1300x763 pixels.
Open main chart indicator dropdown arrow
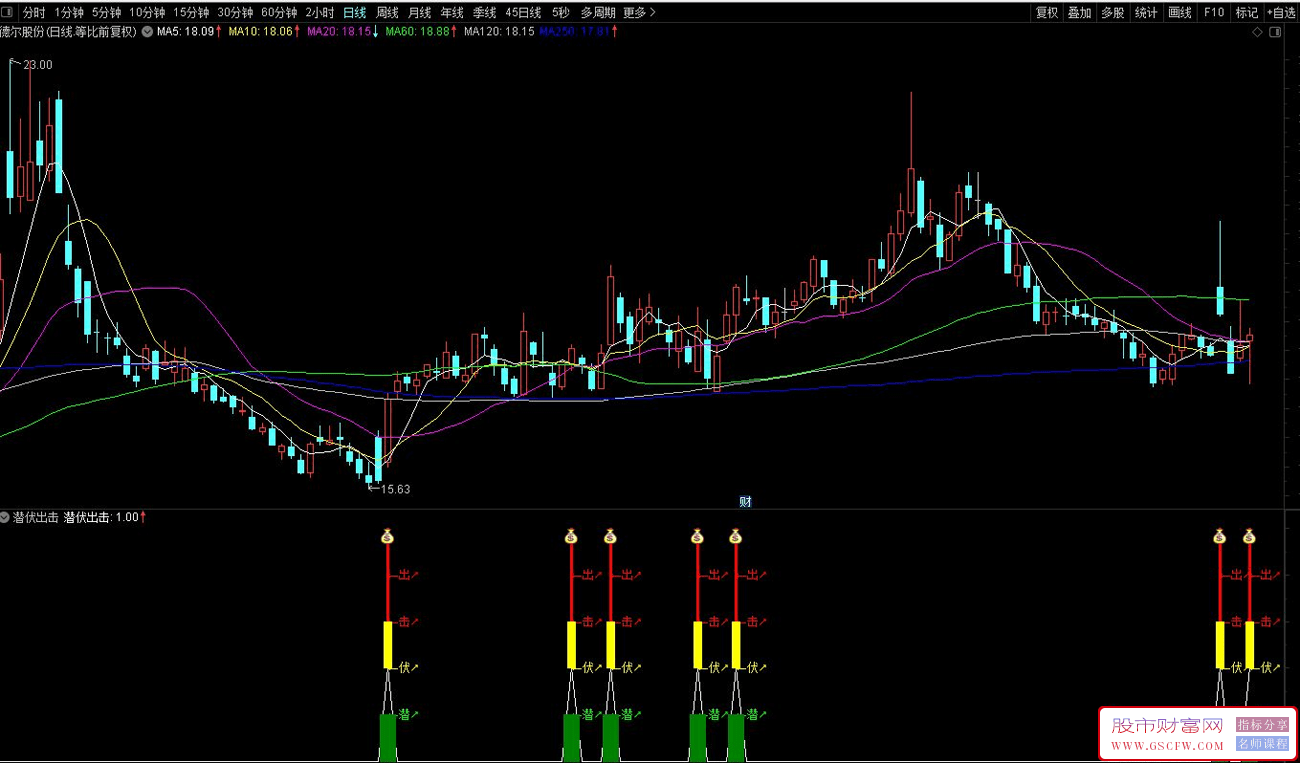coord(148,32)
